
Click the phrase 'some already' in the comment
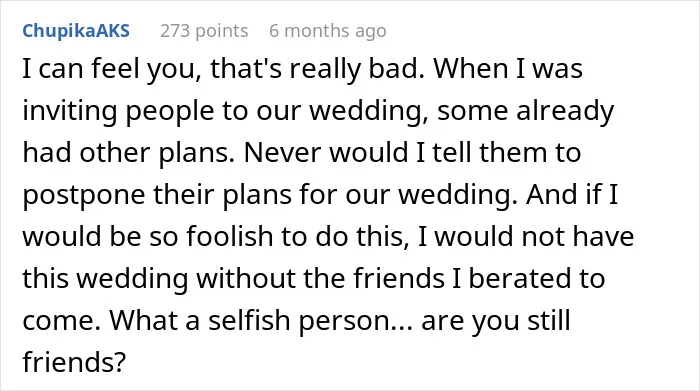(525, 111)
